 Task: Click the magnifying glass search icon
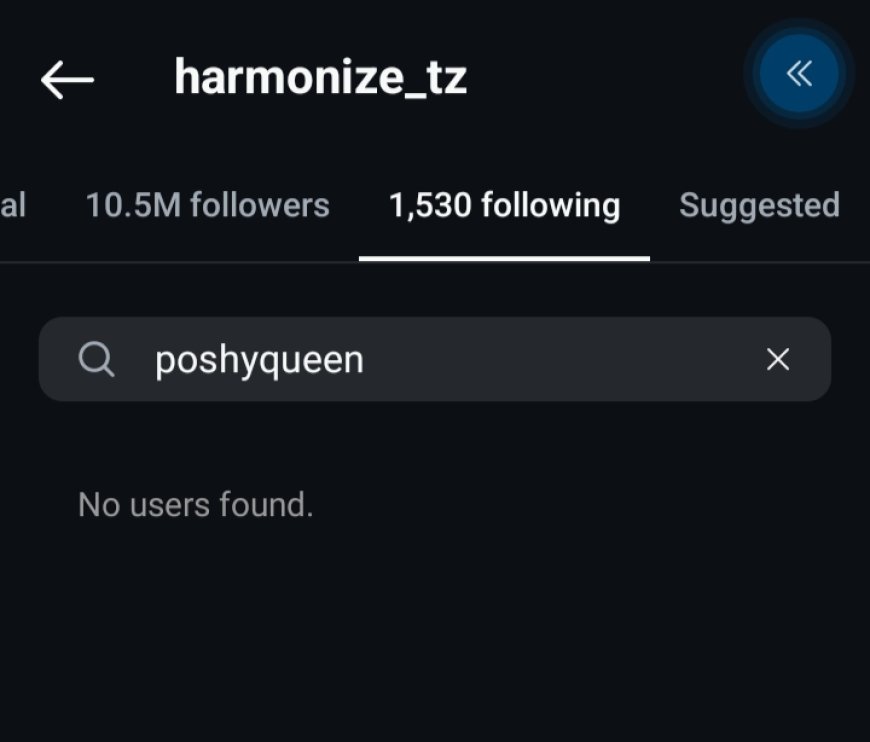pyautogui.click(x=96, y=359)
